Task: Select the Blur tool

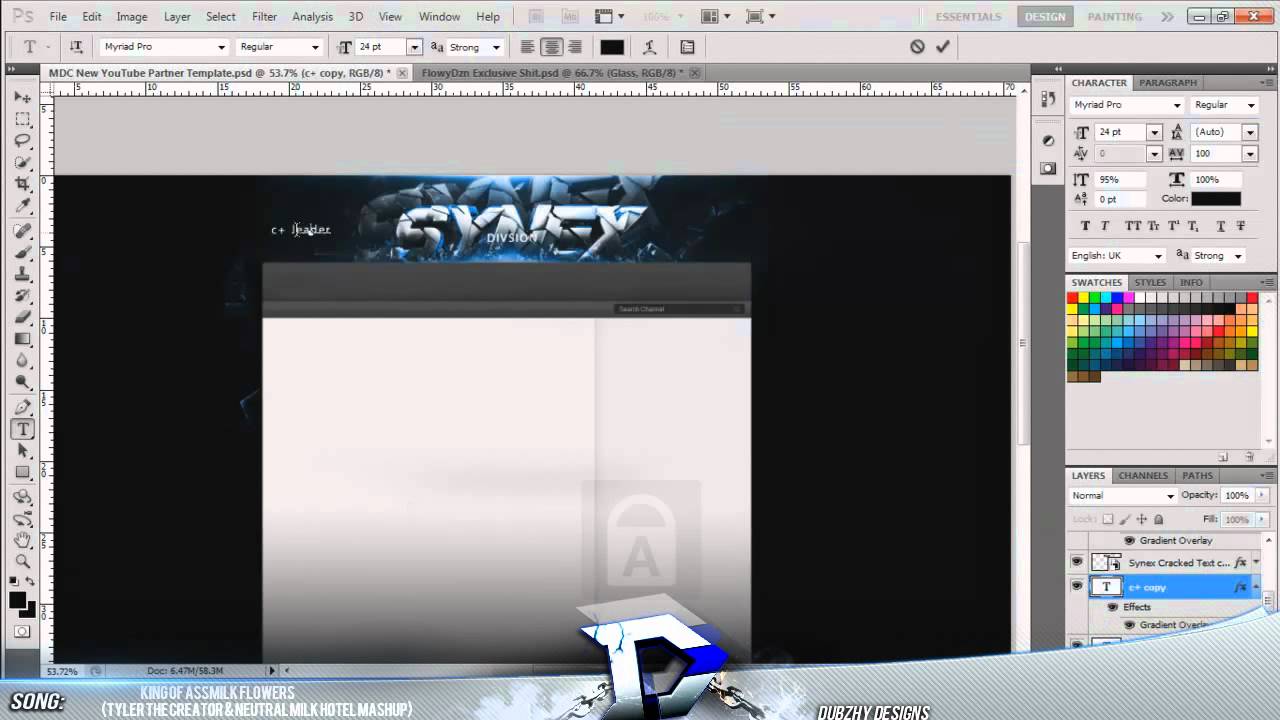Action: click(22, 360)
